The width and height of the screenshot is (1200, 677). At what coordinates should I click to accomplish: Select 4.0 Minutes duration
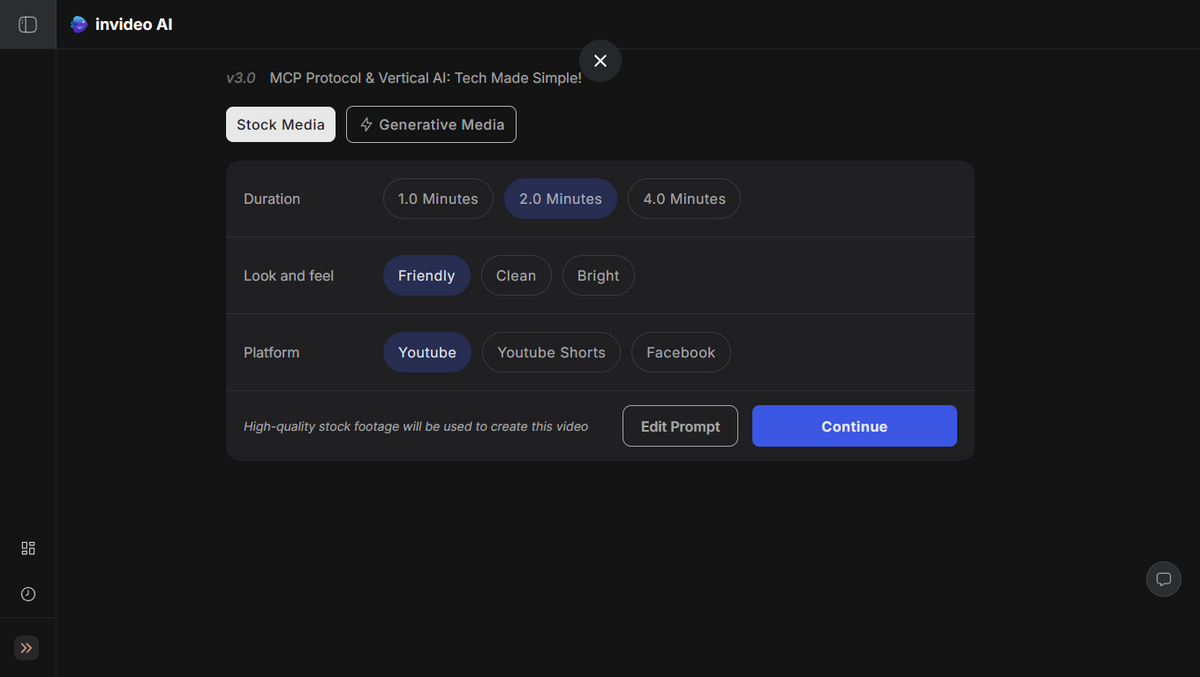click(x=684, y=199)
